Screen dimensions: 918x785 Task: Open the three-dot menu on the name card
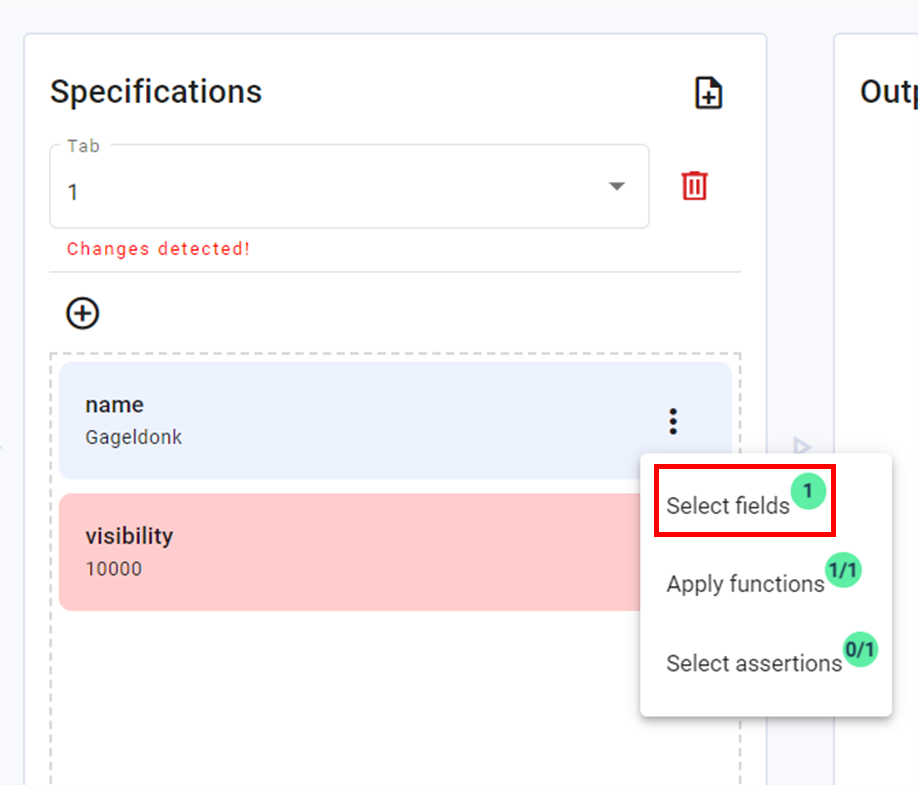(673, 421)
